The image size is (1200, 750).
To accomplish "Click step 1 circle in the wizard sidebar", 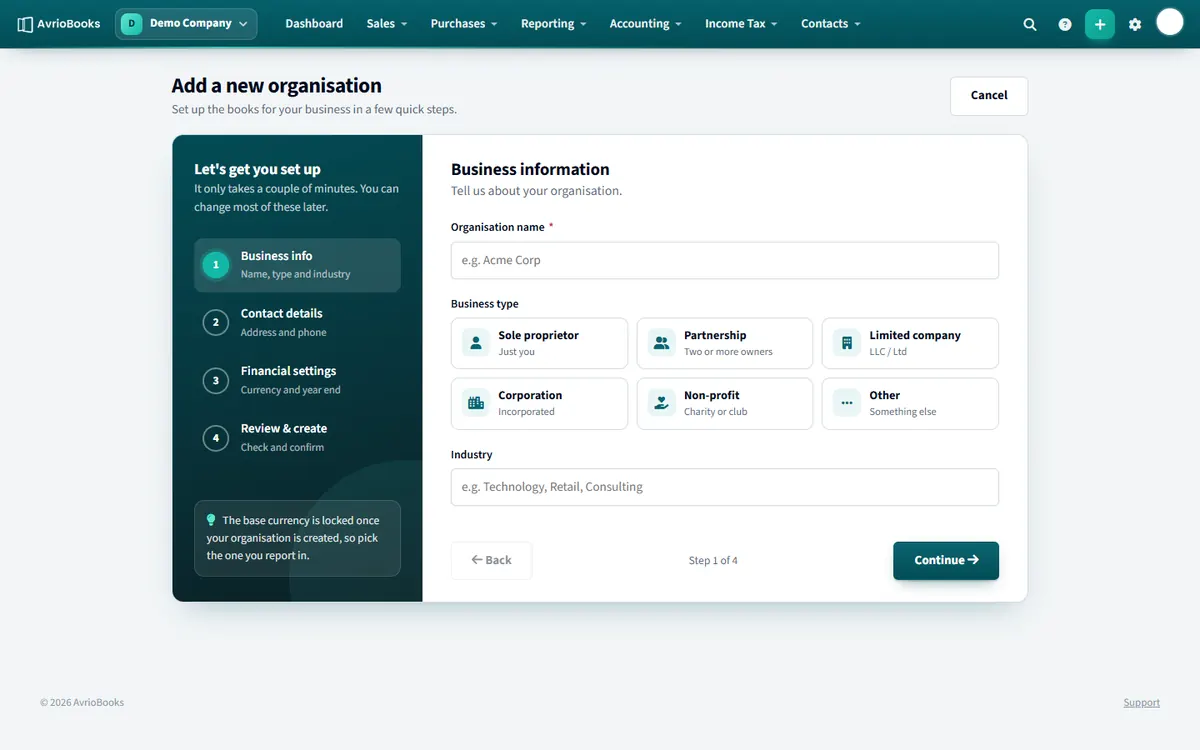I will 216,265.
